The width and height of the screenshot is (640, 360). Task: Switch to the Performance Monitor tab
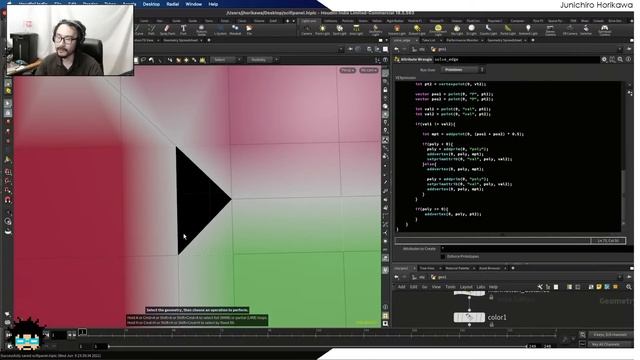462,40
